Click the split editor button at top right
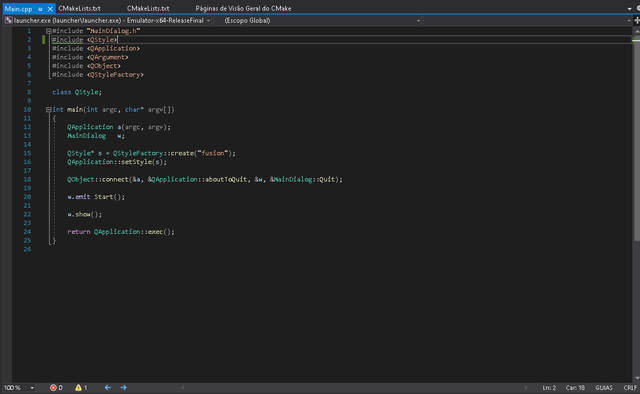The height and width of the screenshot is (394, 640). click(x=637, y=20)
